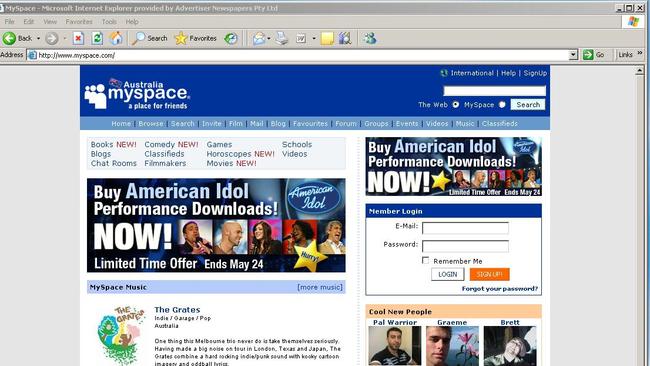Click the SignUp link in header
The height and width of the screenshot is (366, 650).
click(x=535, y=73)
